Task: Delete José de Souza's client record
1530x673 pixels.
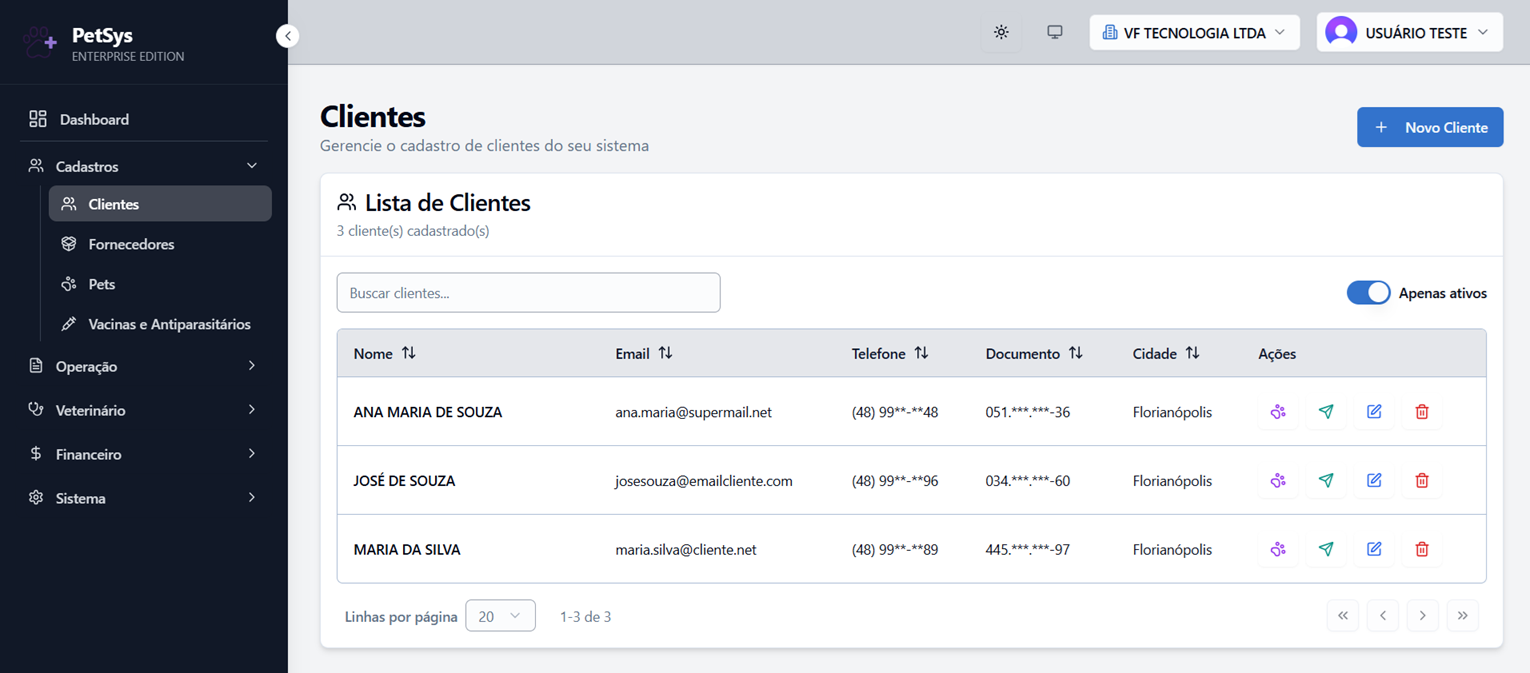Action: click(1422, 481)
